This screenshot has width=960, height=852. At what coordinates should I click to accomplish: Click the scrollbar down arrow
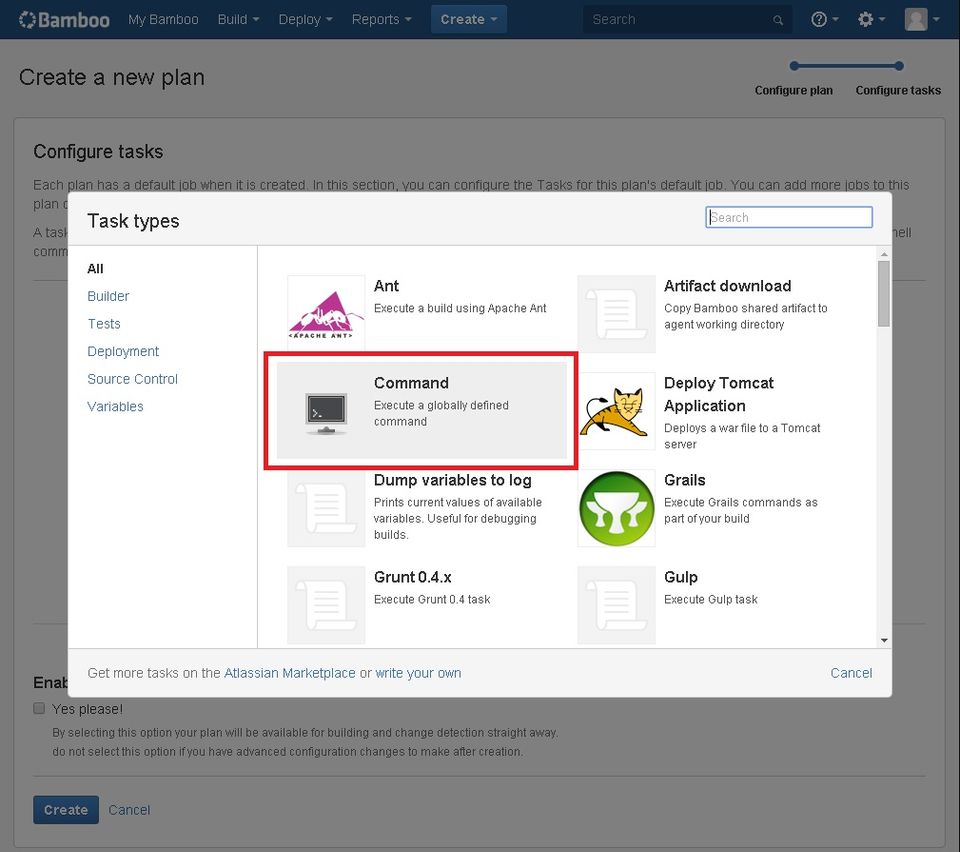(x=883, y=641)
